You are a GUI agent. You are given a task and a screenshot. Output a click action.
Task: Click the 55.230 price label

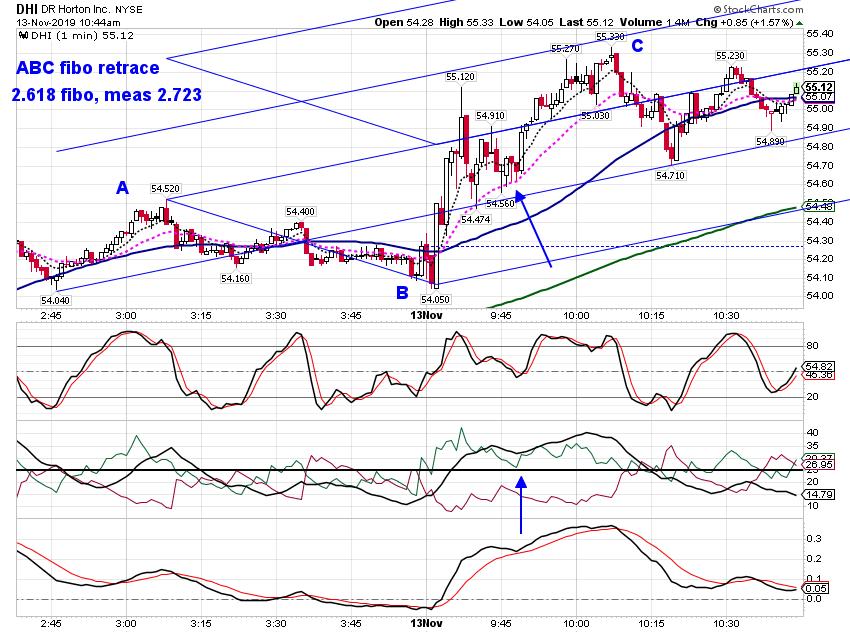730,56
